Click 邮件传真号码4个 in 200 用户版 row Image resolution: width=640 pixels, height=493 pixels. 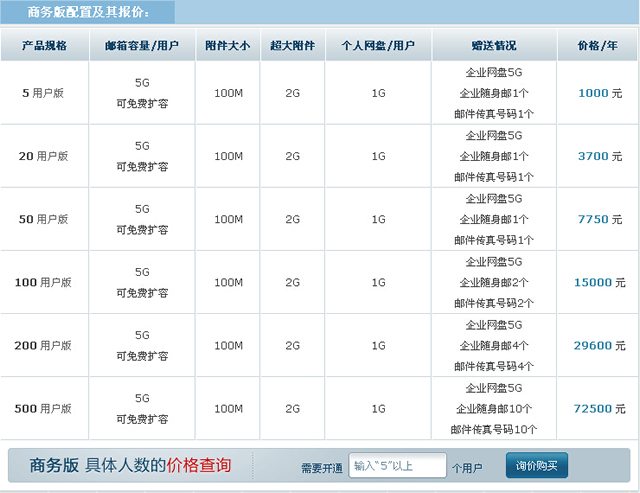point(494,366)
